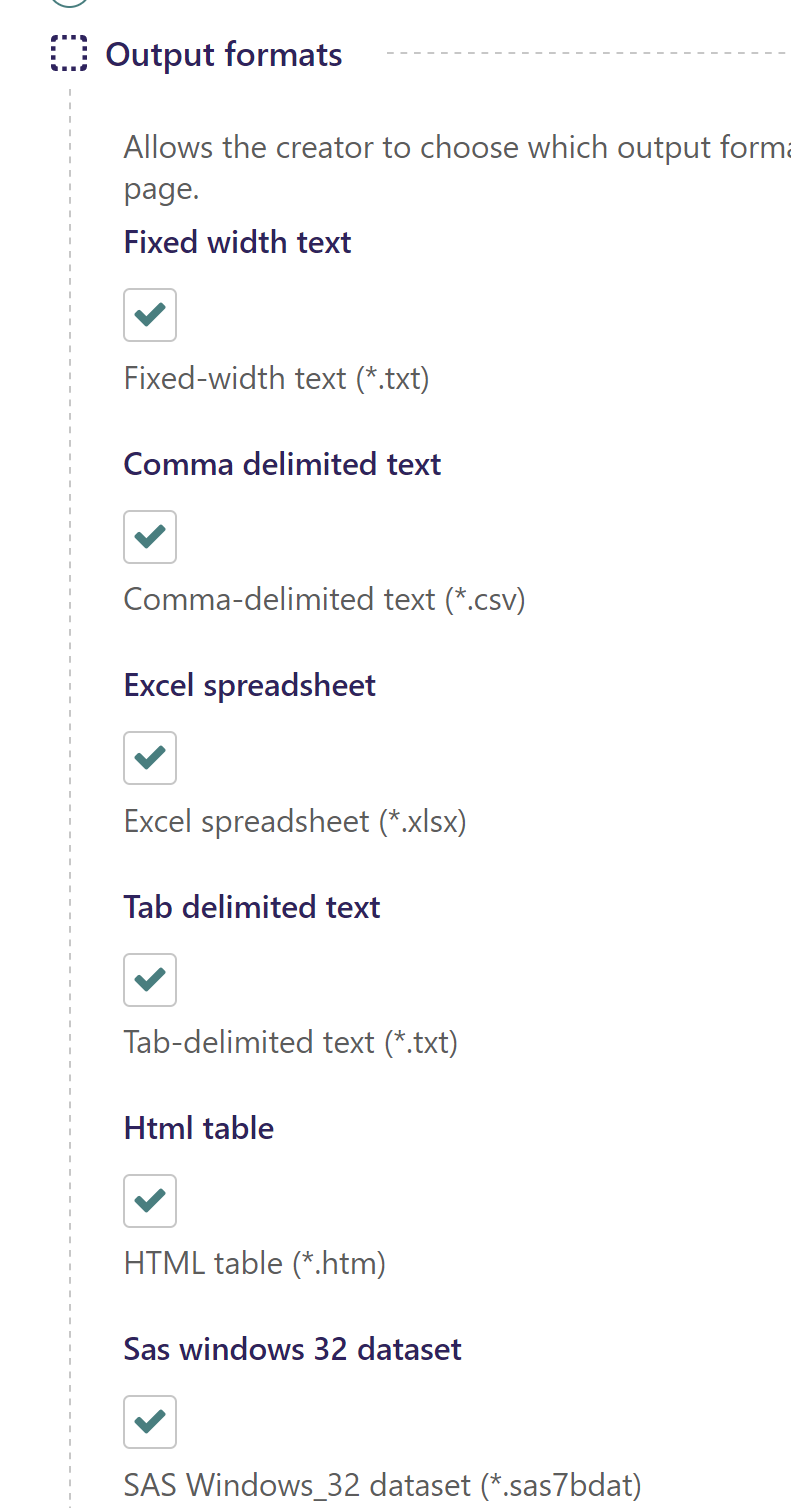Select the Html table field label

[x=198, y=1128]
